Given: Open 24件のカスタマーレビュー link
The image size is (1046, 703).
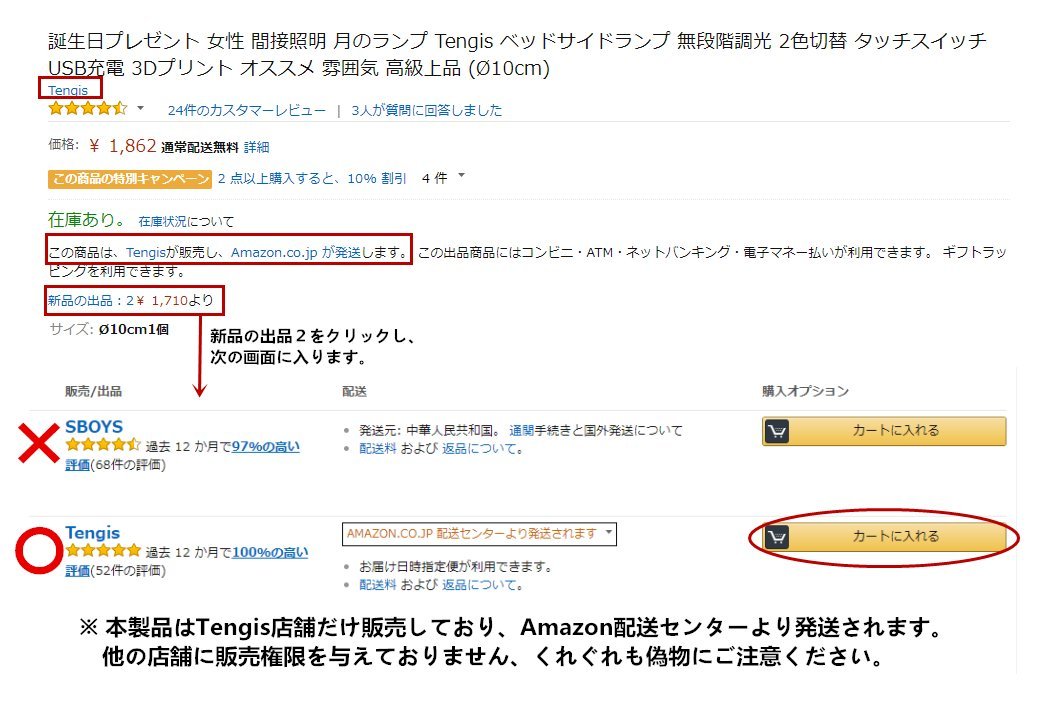Looking at the screenshot, I should click(x=246, y=110).
